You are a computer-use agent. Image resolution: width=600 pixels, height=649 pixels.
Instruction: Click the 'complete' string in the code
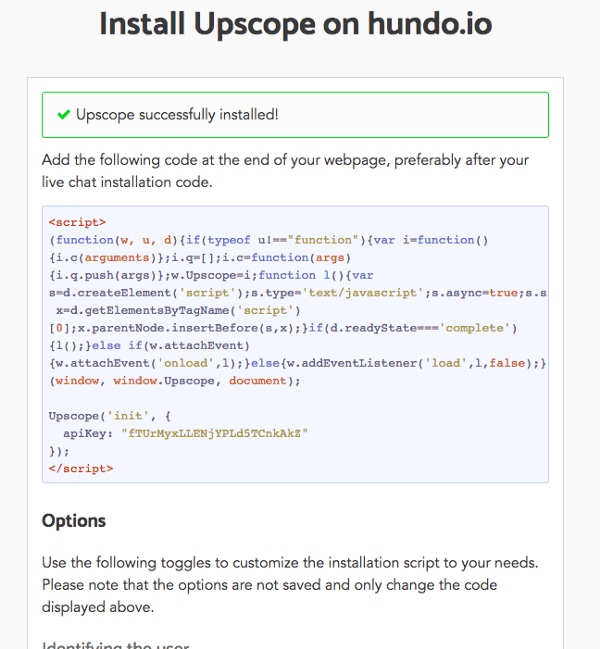point(475,328)
